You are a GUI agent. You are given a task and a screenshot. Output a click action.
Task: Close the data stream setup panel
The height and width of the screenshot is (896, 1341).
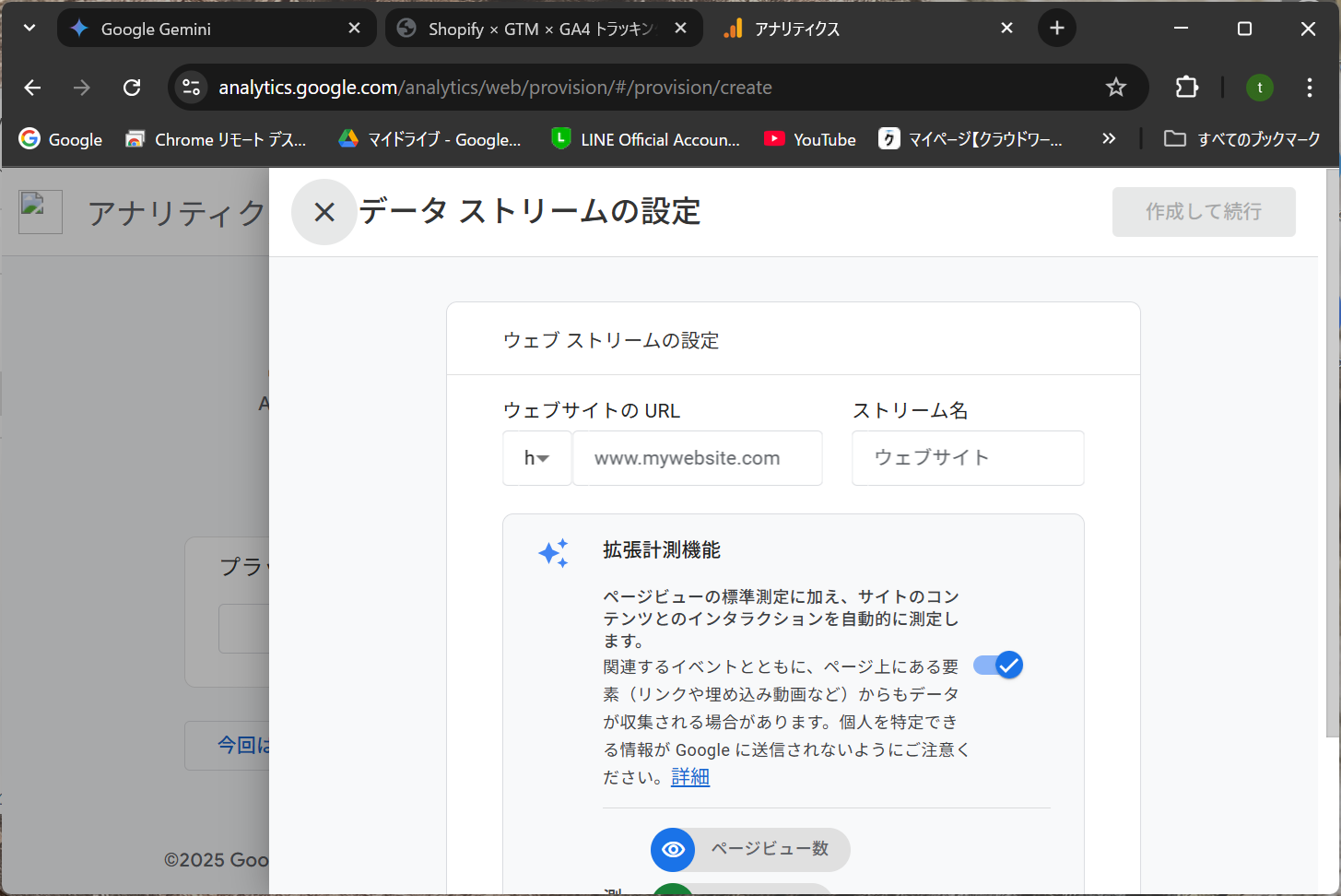click(x=323, y=212)
